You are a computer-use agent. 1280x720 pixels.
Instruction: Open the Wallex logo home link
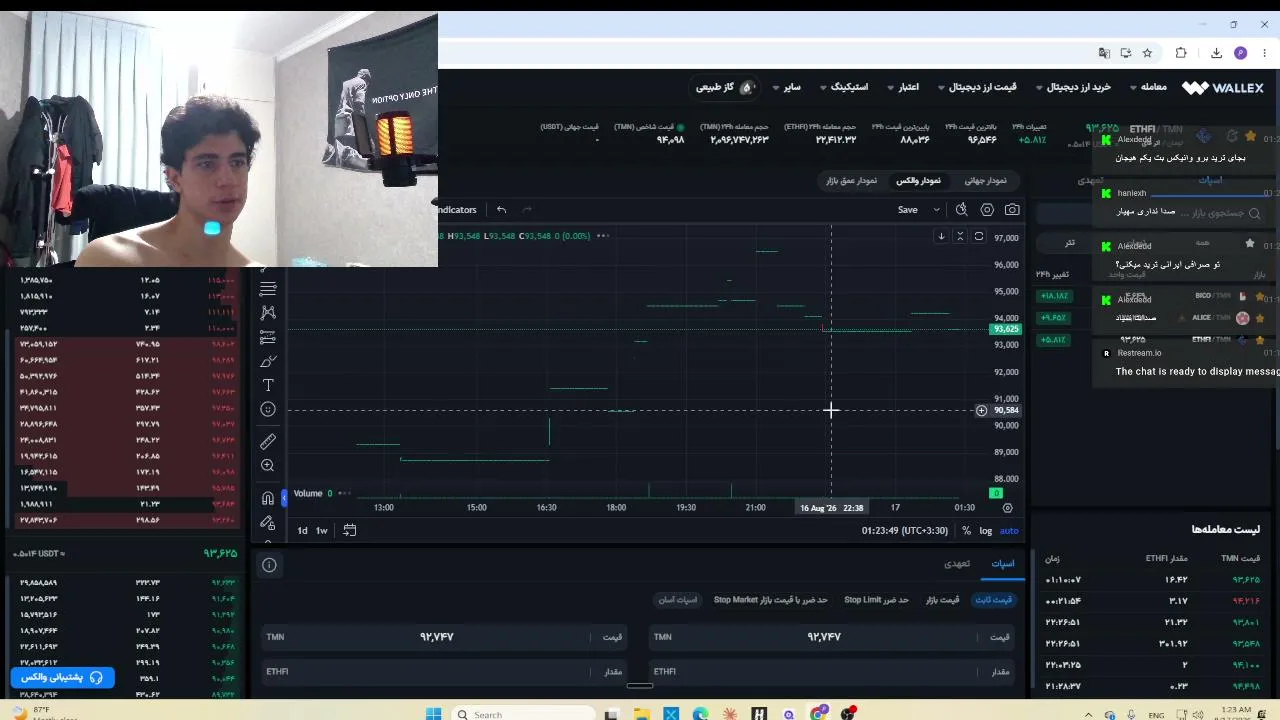pos(1222,88)
